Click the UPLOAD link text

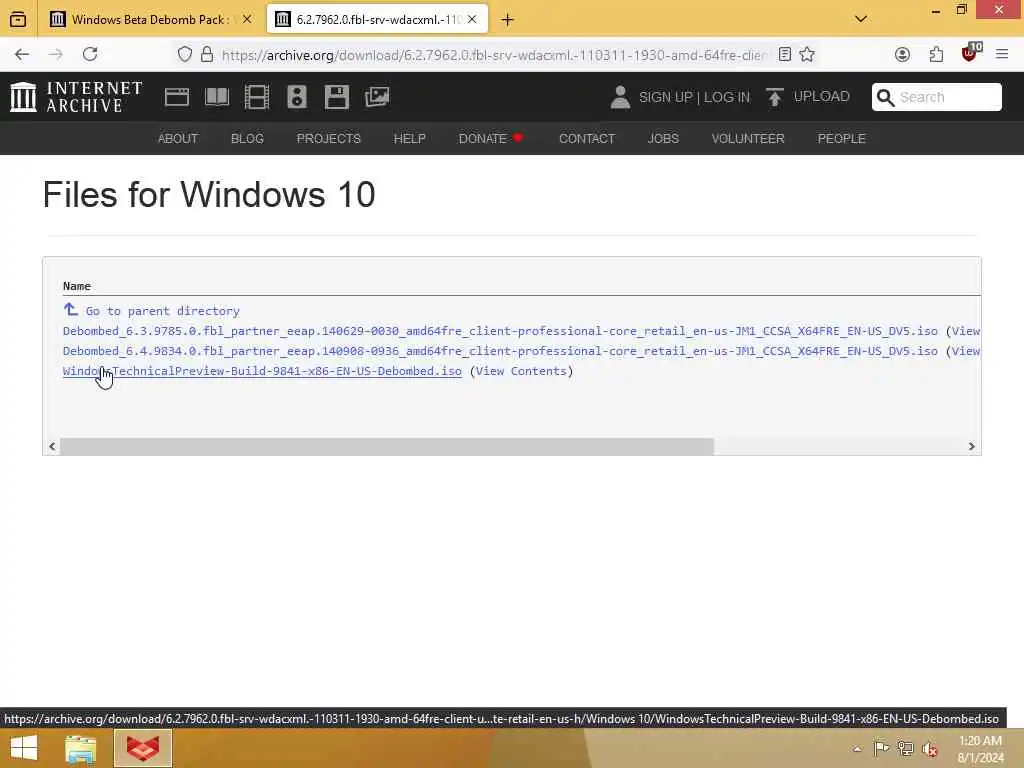pyautogui.click(x=822, y=97)
